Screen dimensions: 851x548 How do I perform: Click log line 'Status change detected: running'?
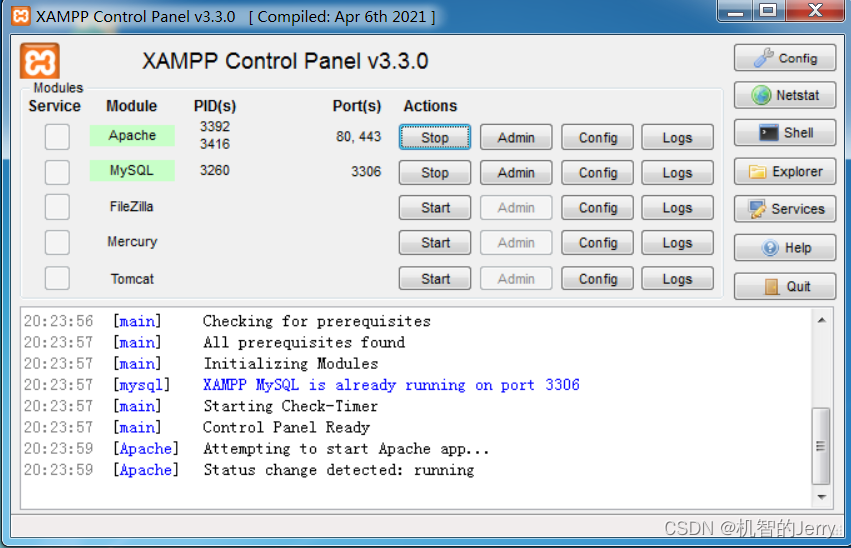[x=339, y=470]
